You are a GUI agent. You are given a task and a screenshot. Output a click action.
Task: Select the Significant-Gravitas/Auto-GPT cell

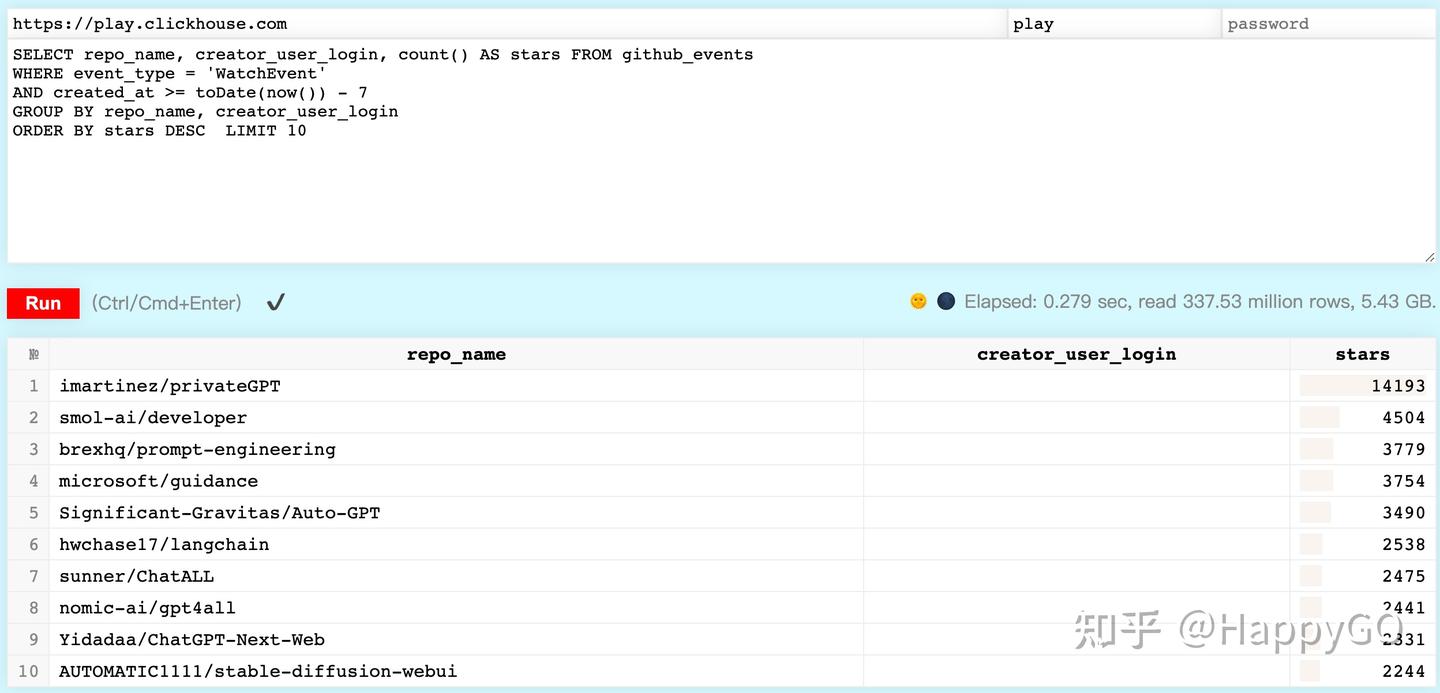click(x=456, y=513)
